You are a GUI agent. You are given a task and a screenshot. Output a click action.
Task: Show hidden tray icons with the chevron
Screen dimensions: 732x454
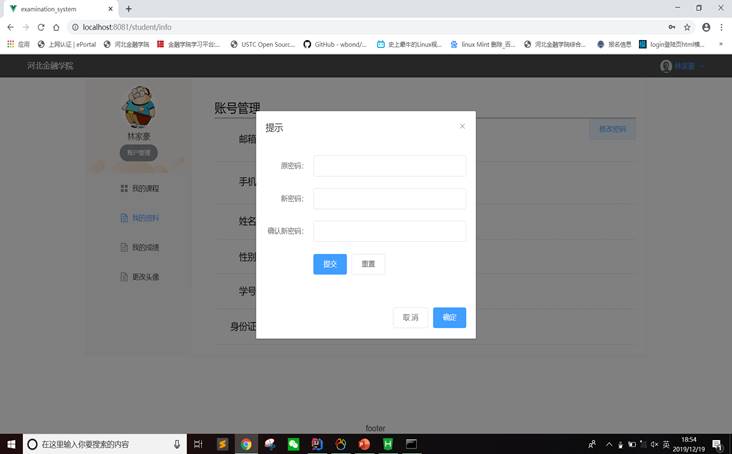609,444
